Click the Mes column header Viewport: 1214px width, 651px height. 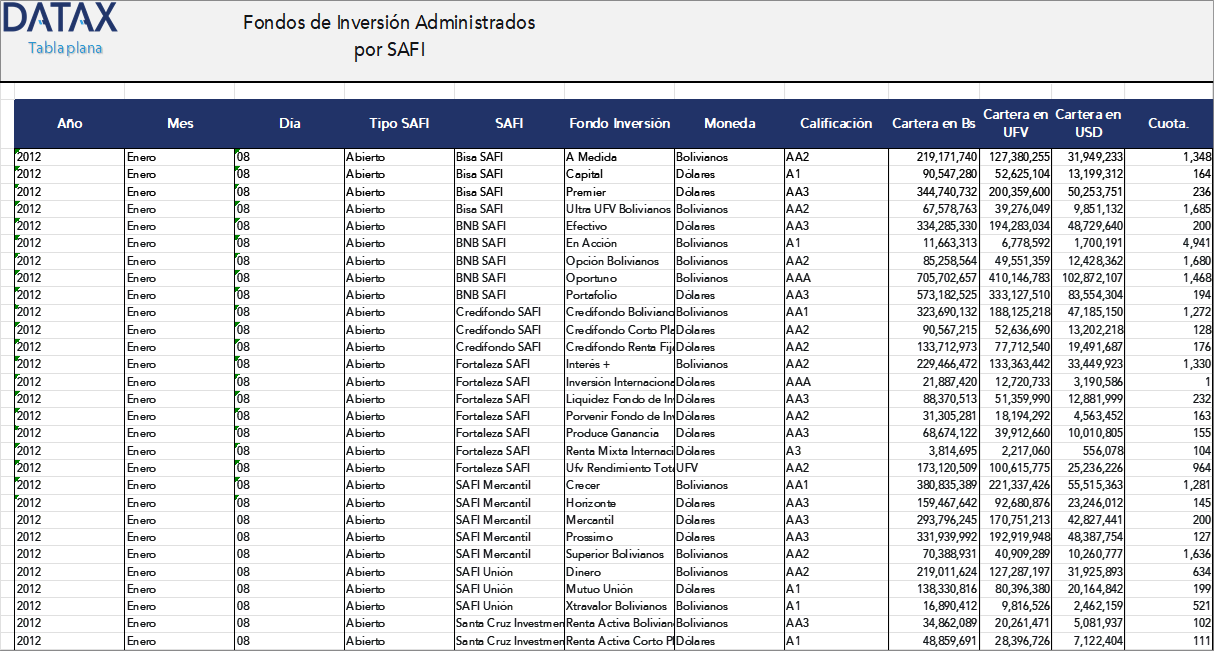pyautogui.click(x=180, y=123)
